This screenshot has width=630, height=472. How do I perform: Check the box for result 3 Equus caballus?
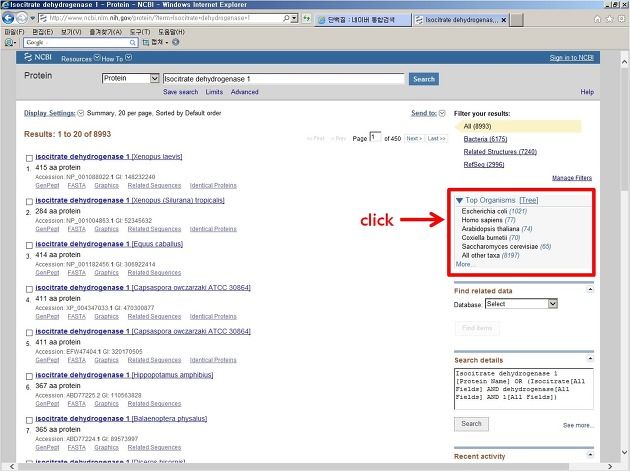pos(29,245)
